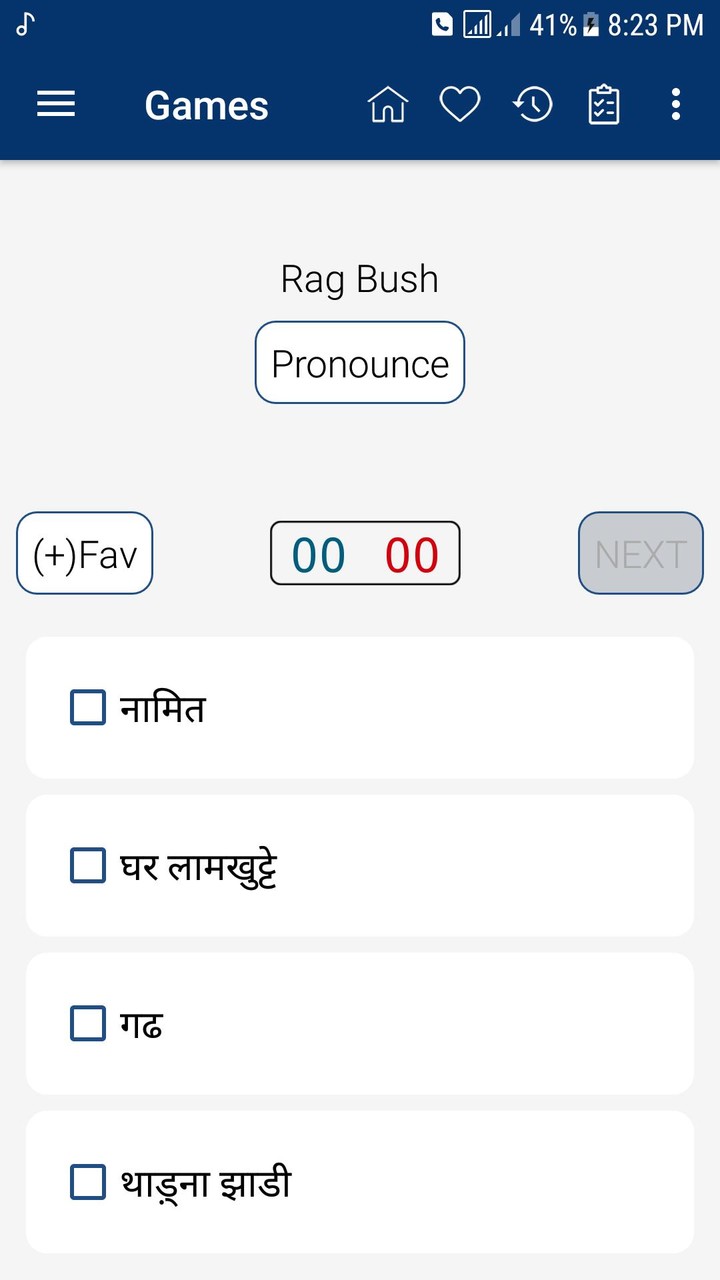Tap the Games title
This screenshot has height=1280, width=720.
[207, 105]
